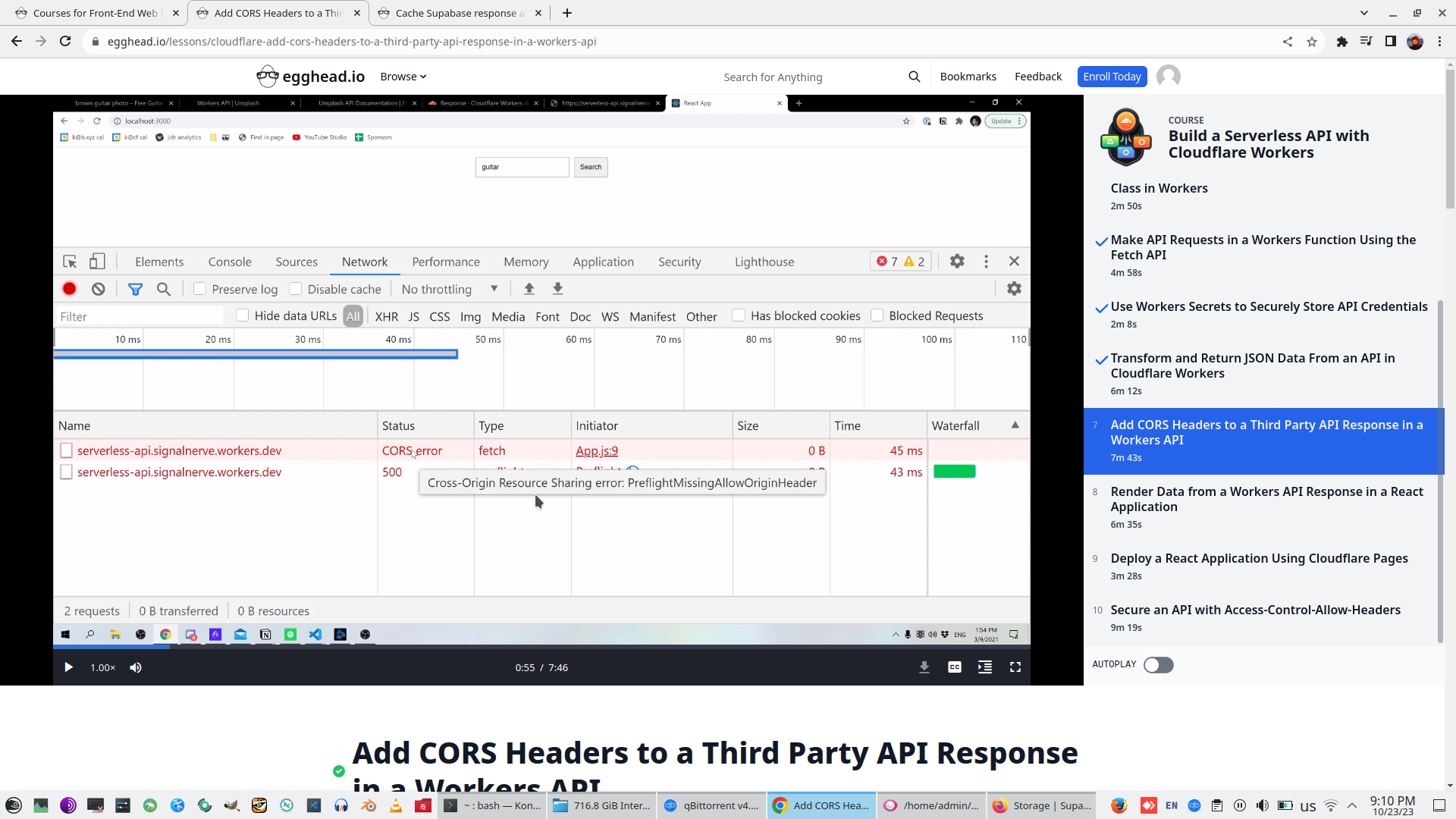
Task: Enter fullscreen video mode
Action: [1015, 667]
